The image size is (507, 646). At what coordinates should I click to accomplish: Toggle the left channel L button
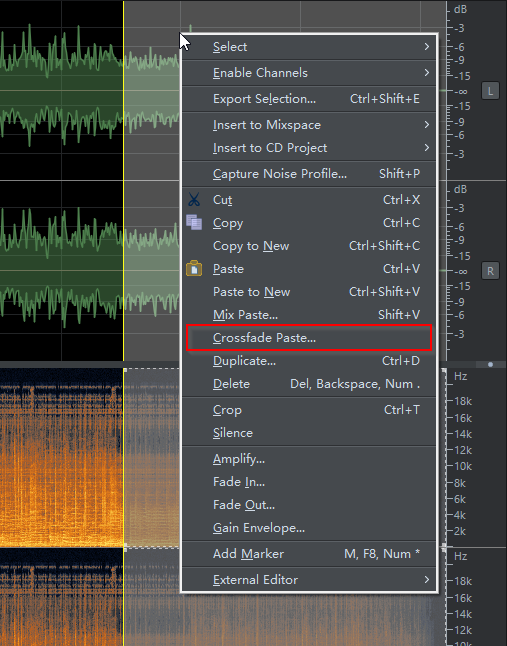tap(490, 91)
